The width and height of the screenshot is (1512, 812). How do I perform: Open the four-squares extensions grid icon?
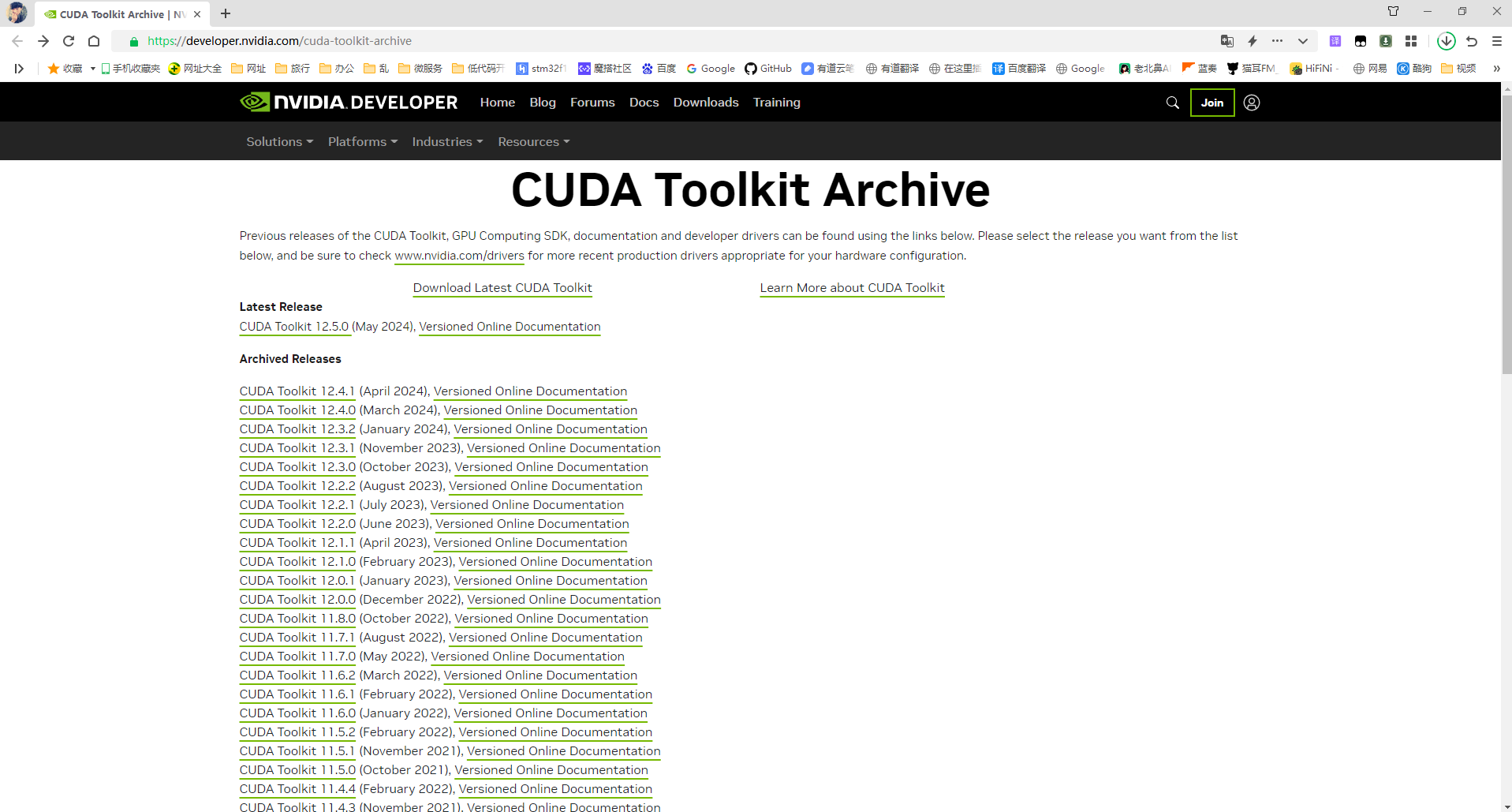pyautogui.click(x=1411, y=41)
